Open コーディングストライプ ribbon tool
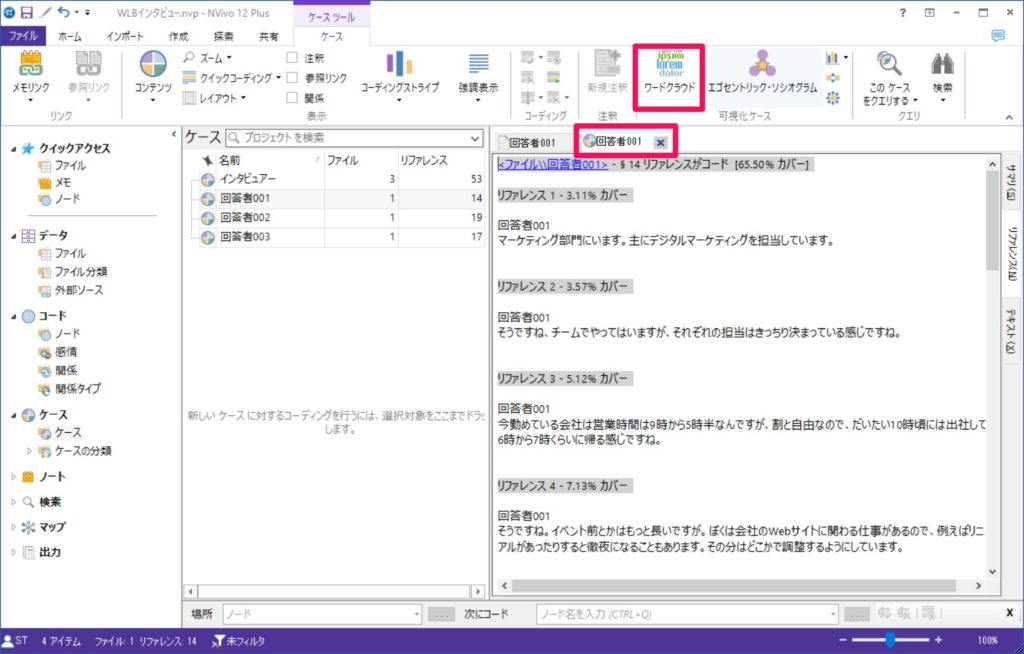The width and height of the screenshot is (1024, 654). click(x=399, y=66)
